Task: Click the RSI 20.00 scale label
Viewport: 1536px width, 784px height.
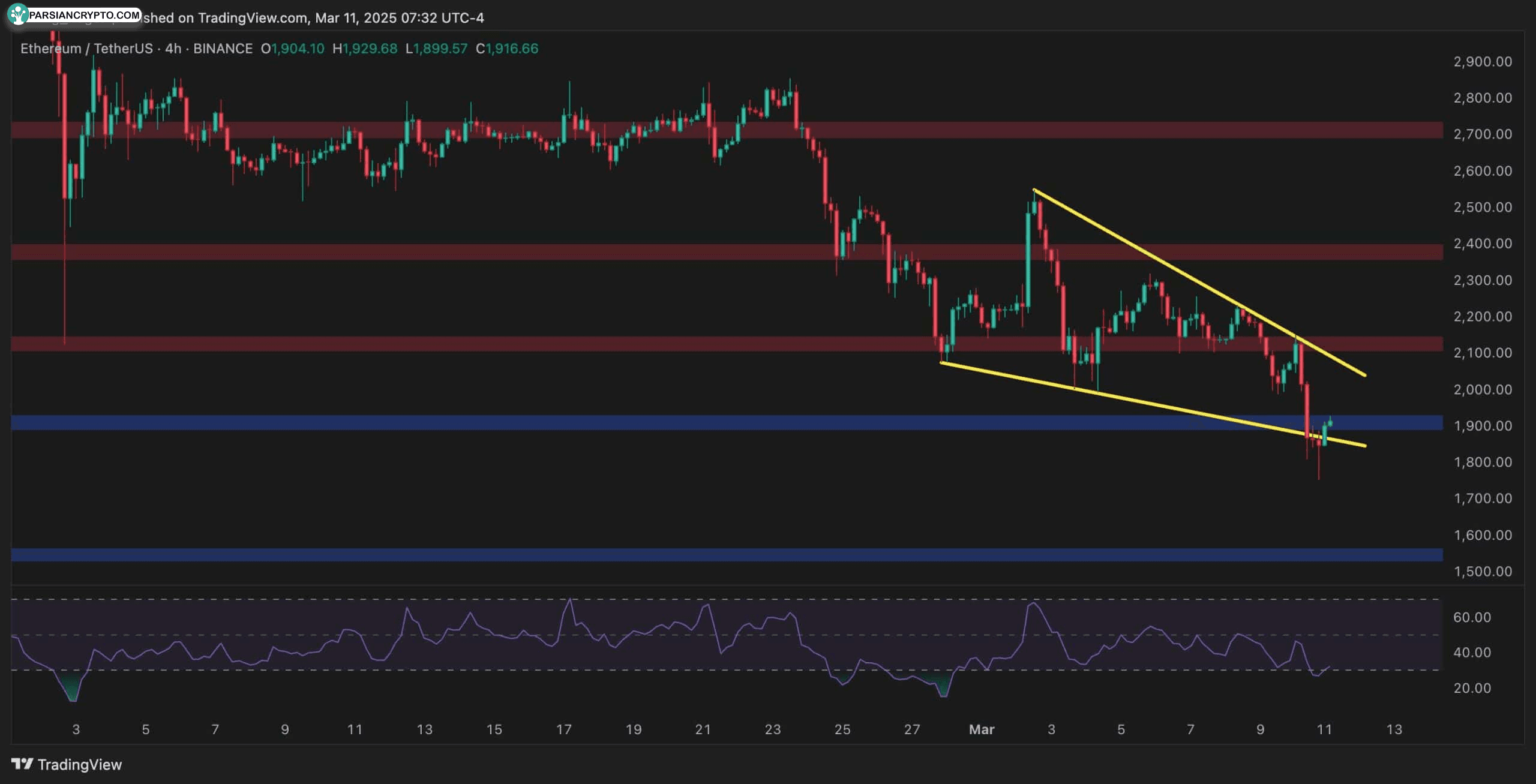Action: coord(1472,688)
